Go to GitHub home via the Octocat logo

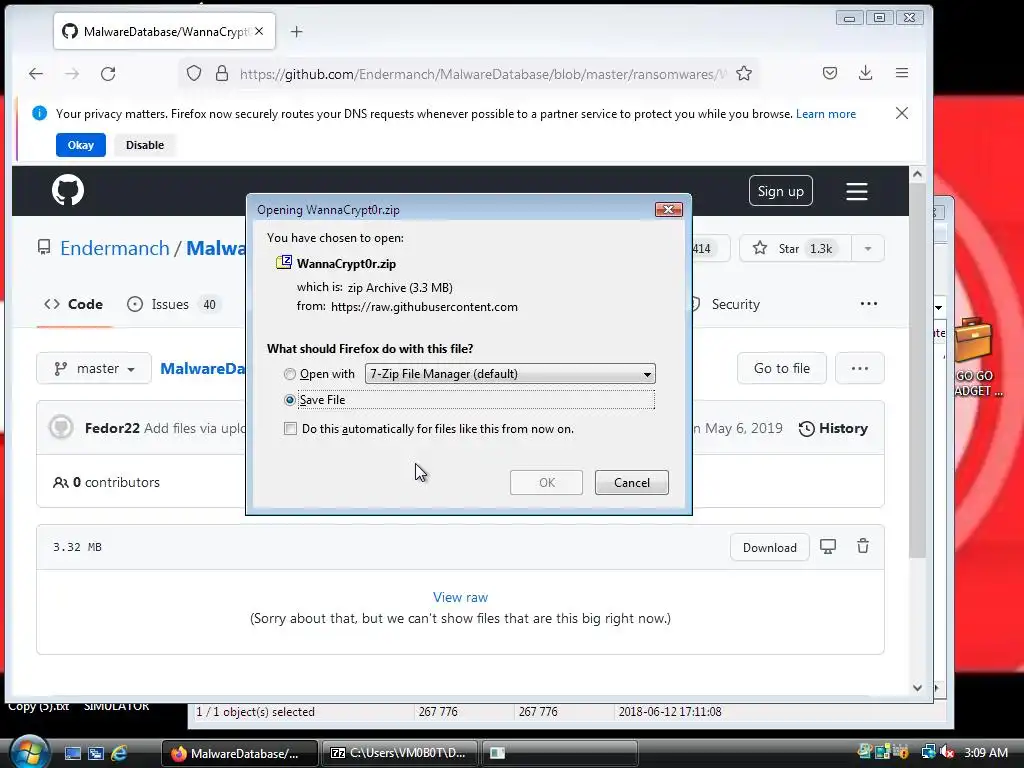pyautogui.click(x=68, y=190)
